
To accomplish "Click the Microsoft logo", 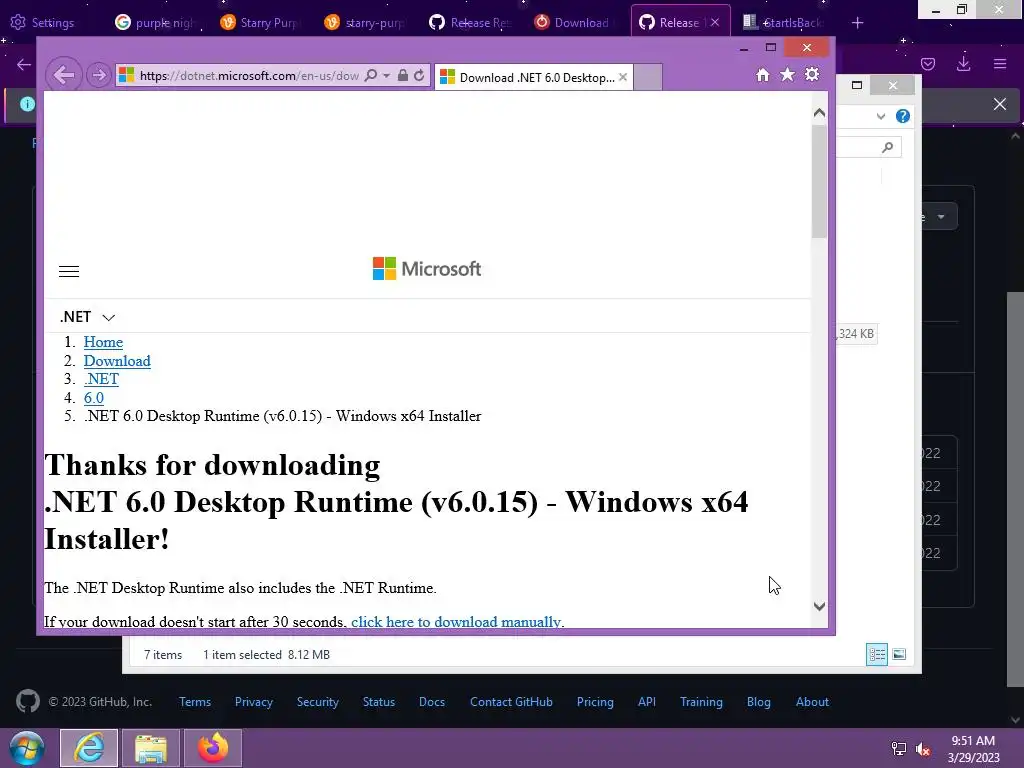I will click(426, 268).
